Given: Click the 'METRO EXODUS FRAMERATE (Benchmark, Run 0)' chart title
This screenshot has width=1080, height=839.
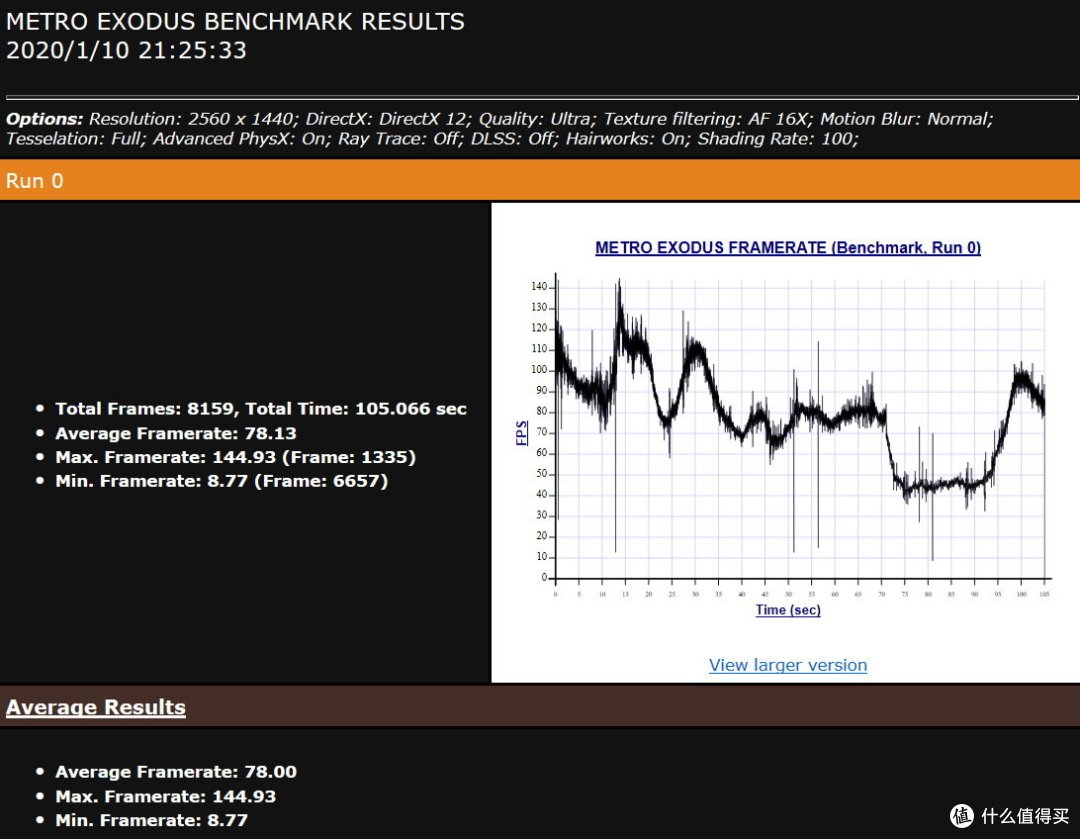Looking at the screenshot, I should [x=788, y=247].
